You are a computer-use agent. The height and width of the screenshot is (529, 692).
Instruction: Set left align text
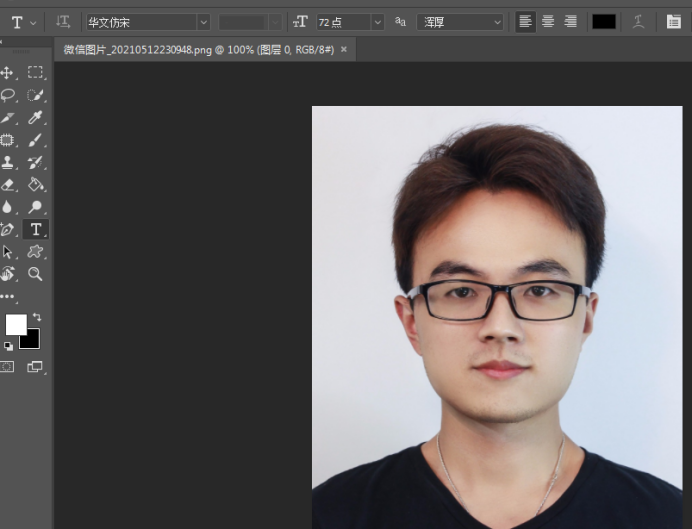tap(525, 22)
